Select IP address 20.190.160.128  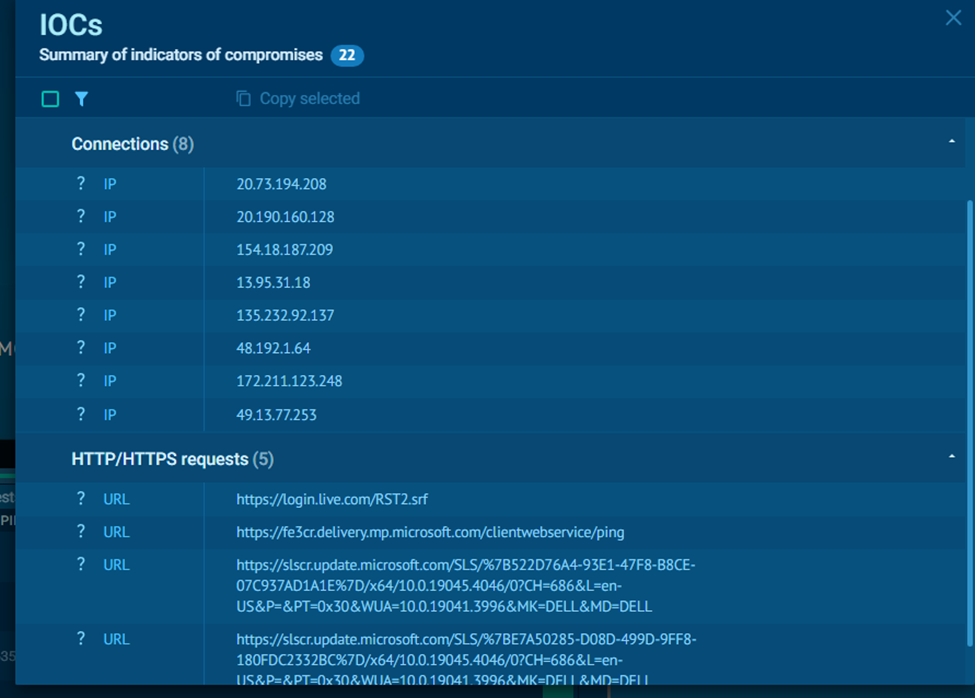click(285, 217)
